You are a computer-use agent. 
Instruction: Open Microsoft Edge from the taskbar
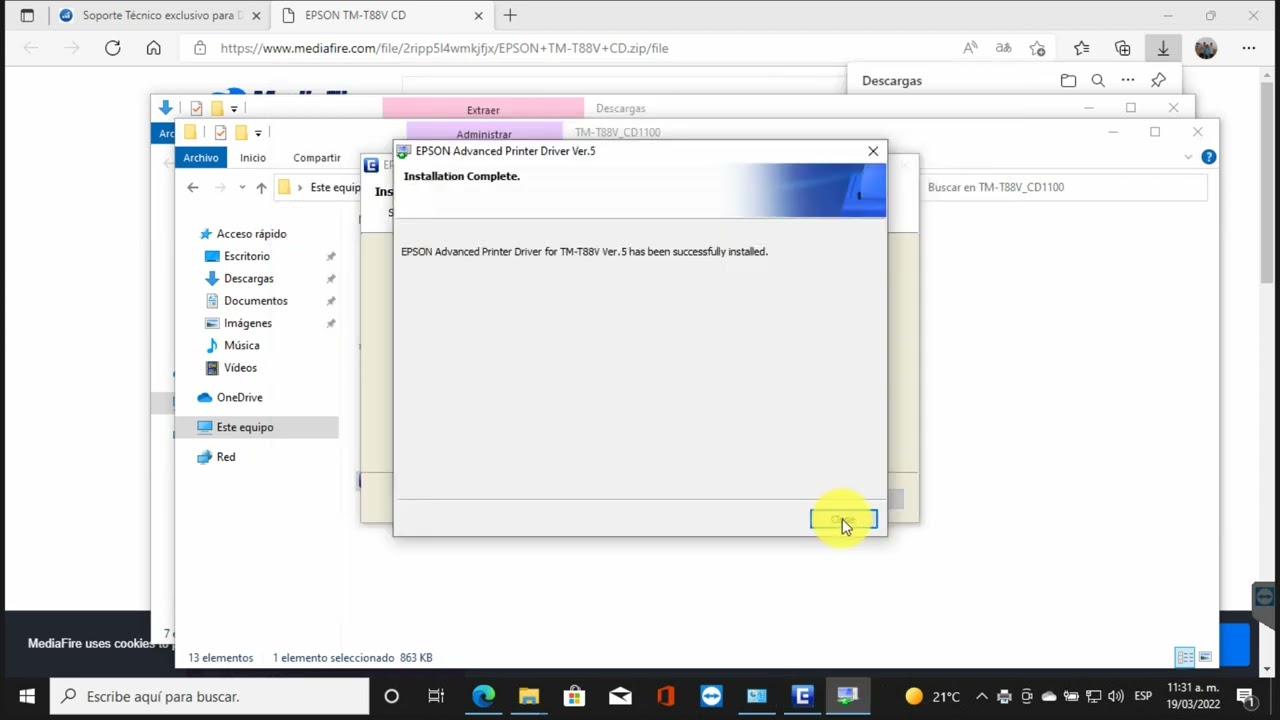click(483, 696)
